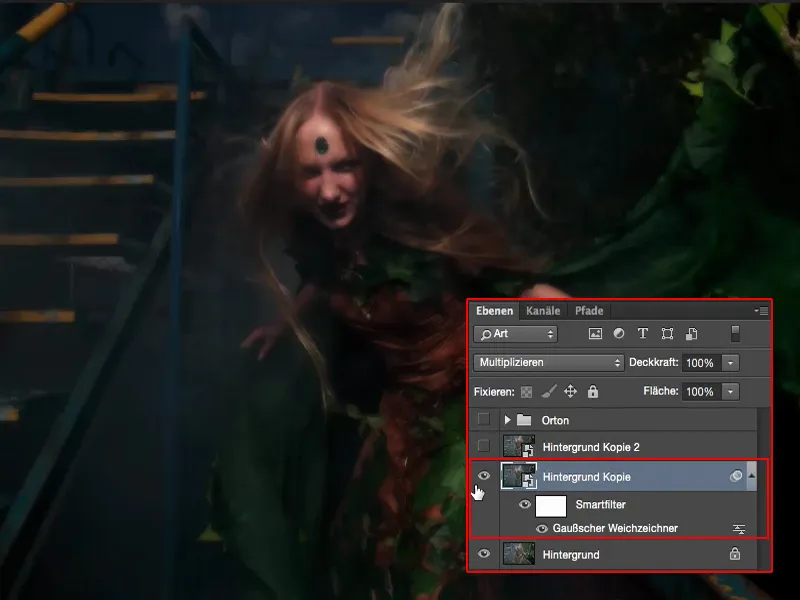Viewport: 800px width, 600px height.
Task: Select the Ebenen tab
Action: pyautogui.click(x=494, y=311)
